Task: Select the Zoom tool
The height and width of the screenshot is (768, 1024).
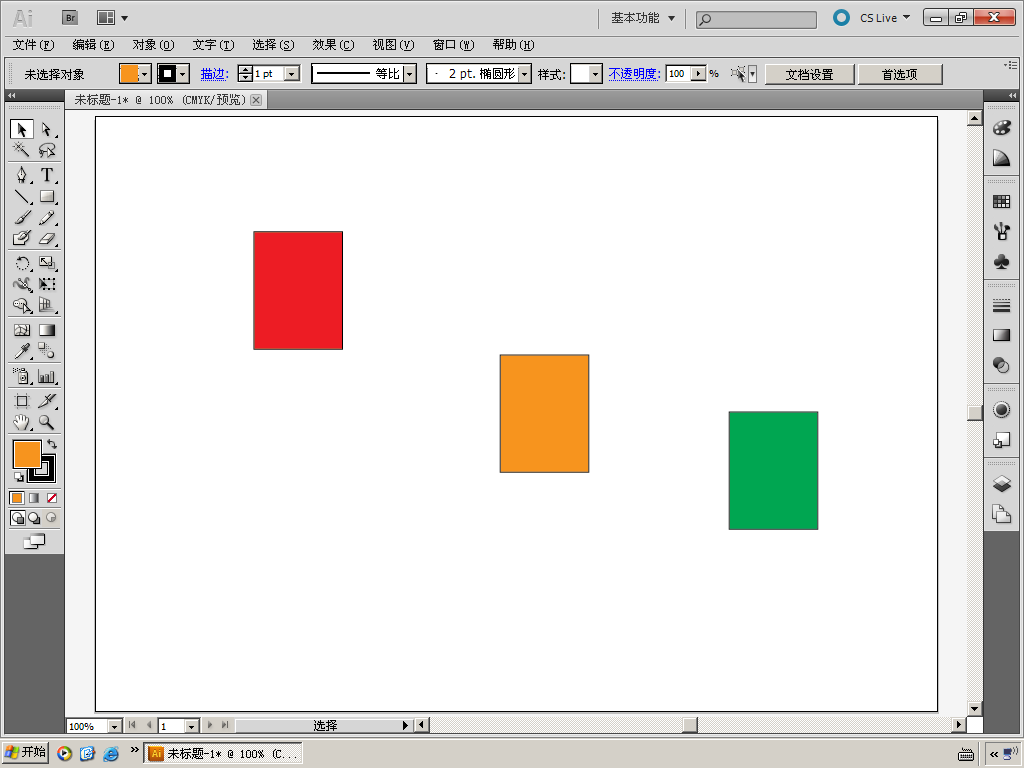Action: coord(46,423)
